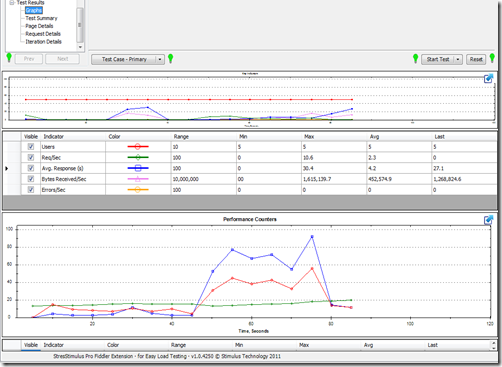
Task: Disable the Errors/Sec indicator checkbox
Action: coord(31,190)
